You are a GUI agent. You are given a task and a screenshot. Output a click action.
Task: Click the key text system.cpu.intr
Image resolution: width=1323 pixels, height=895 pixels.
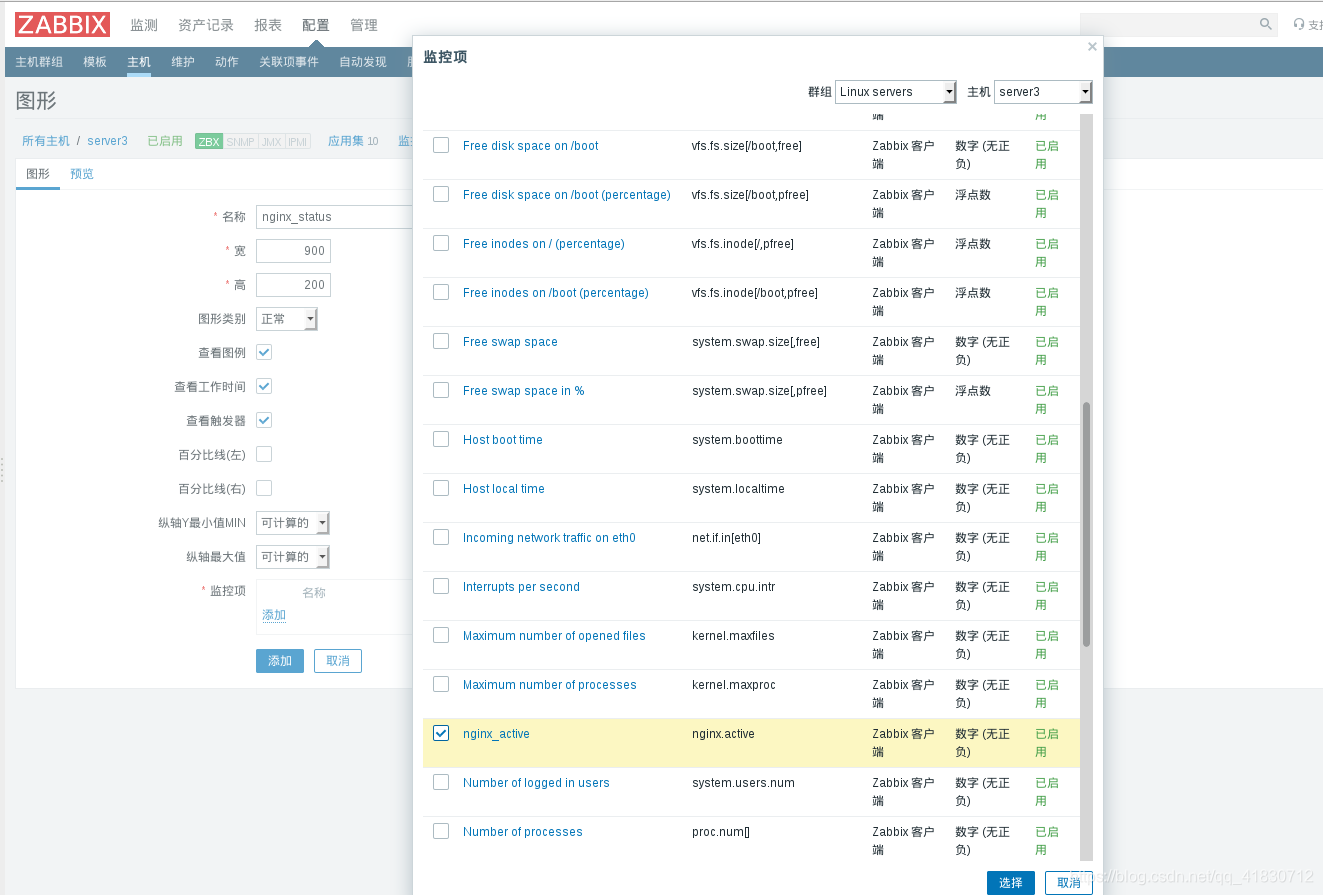tap(733, 587)
